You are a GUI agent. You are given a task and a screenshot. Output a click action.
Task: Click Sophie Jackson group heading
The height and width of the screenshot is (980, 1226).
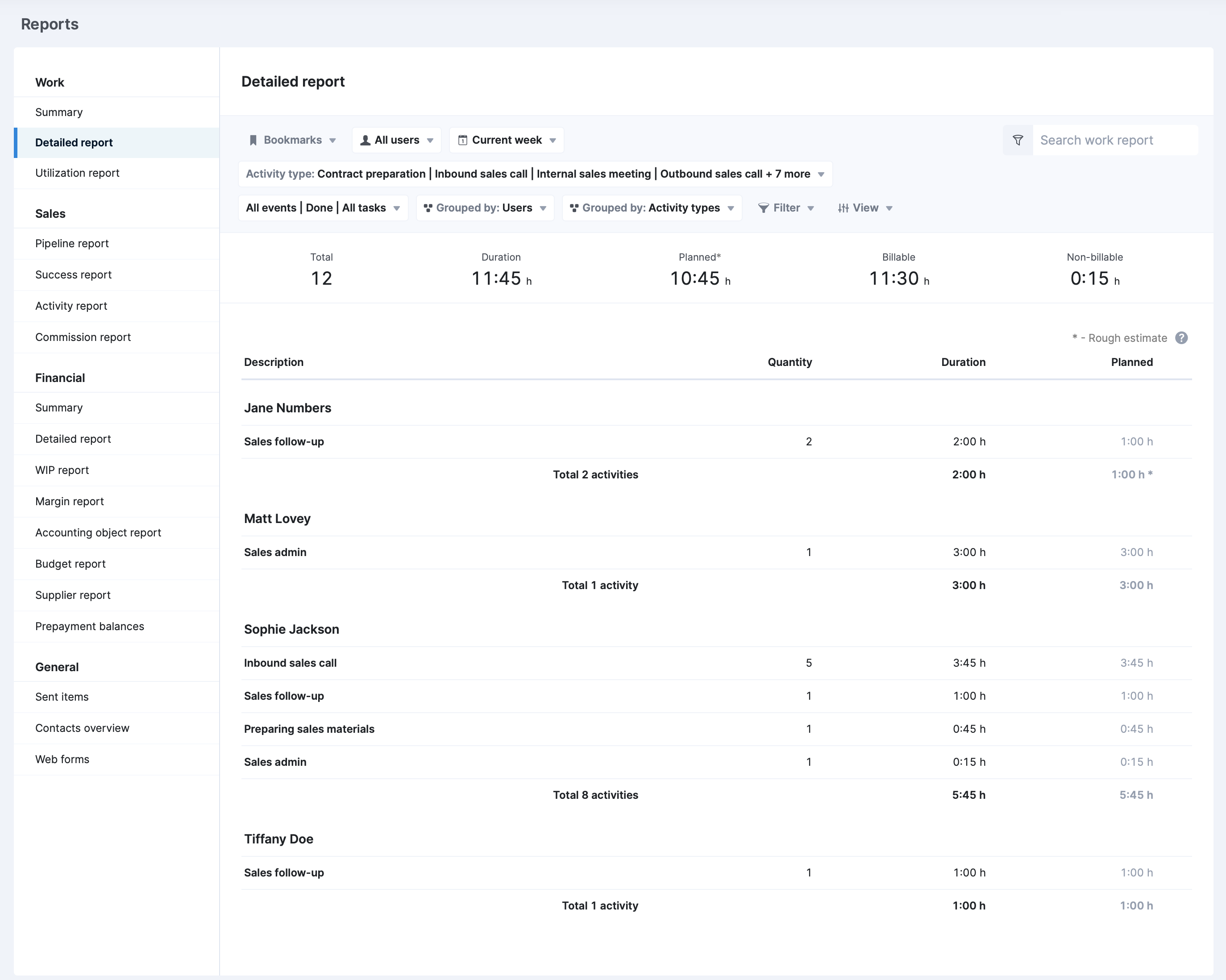point(292,629)
